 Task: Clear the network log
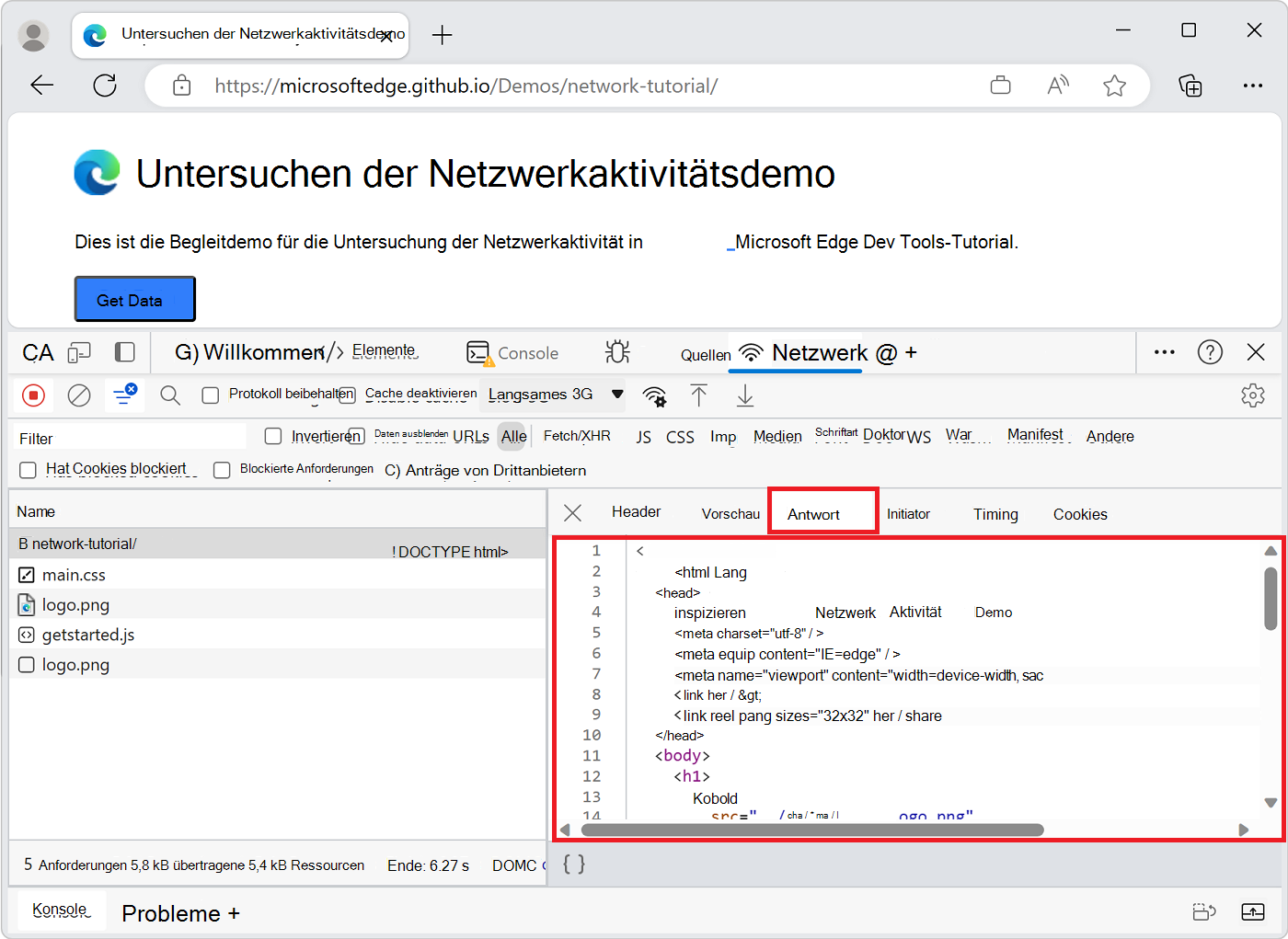point(79,395)
